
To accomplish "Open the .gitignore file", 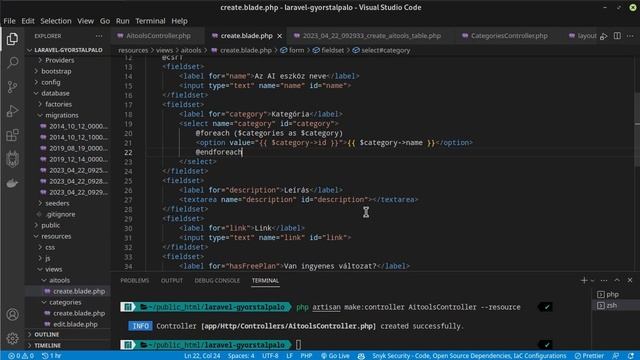I will point(60,214).
